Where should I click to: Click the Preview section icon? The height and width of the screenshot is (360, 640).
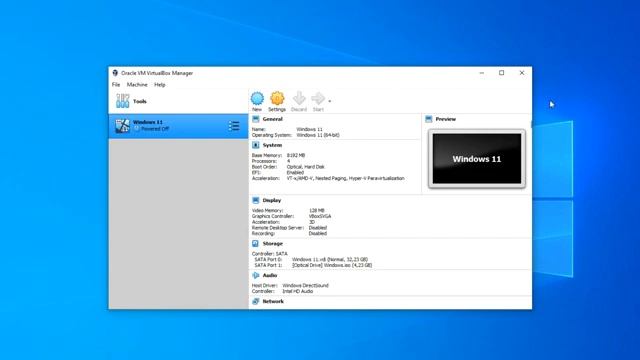pos(429,119)
